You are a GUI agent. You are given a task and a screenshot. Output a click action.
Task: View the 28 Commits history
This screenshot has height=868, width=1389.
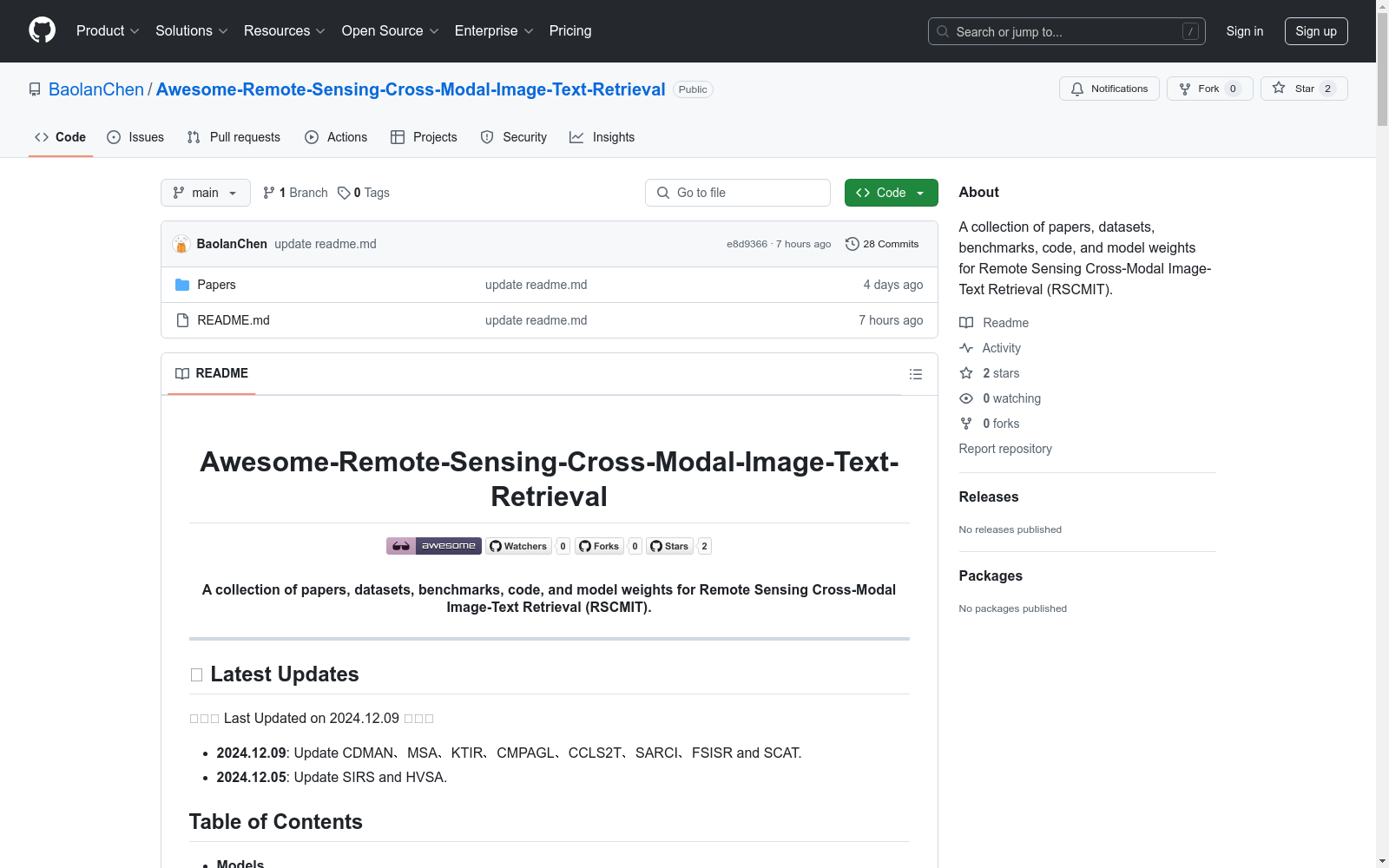[x=882, y=244]
